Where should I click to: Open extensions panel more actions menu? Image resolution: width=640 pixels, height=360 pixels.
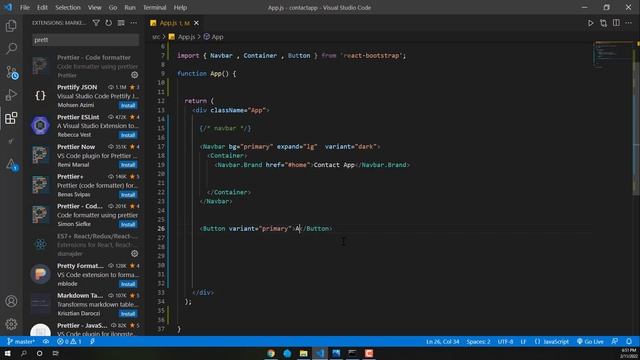click(134, 23)
